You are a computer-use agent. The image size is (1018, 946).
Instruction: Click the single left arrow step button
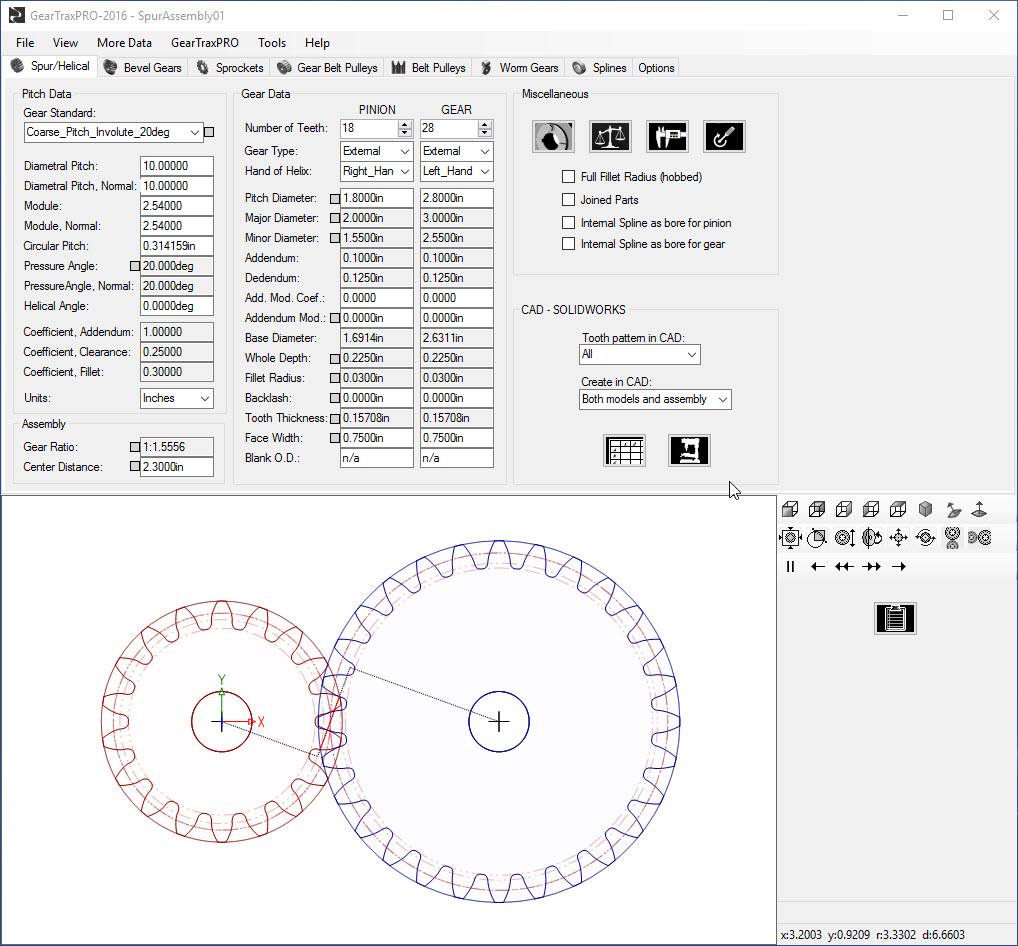pos(818,567)
